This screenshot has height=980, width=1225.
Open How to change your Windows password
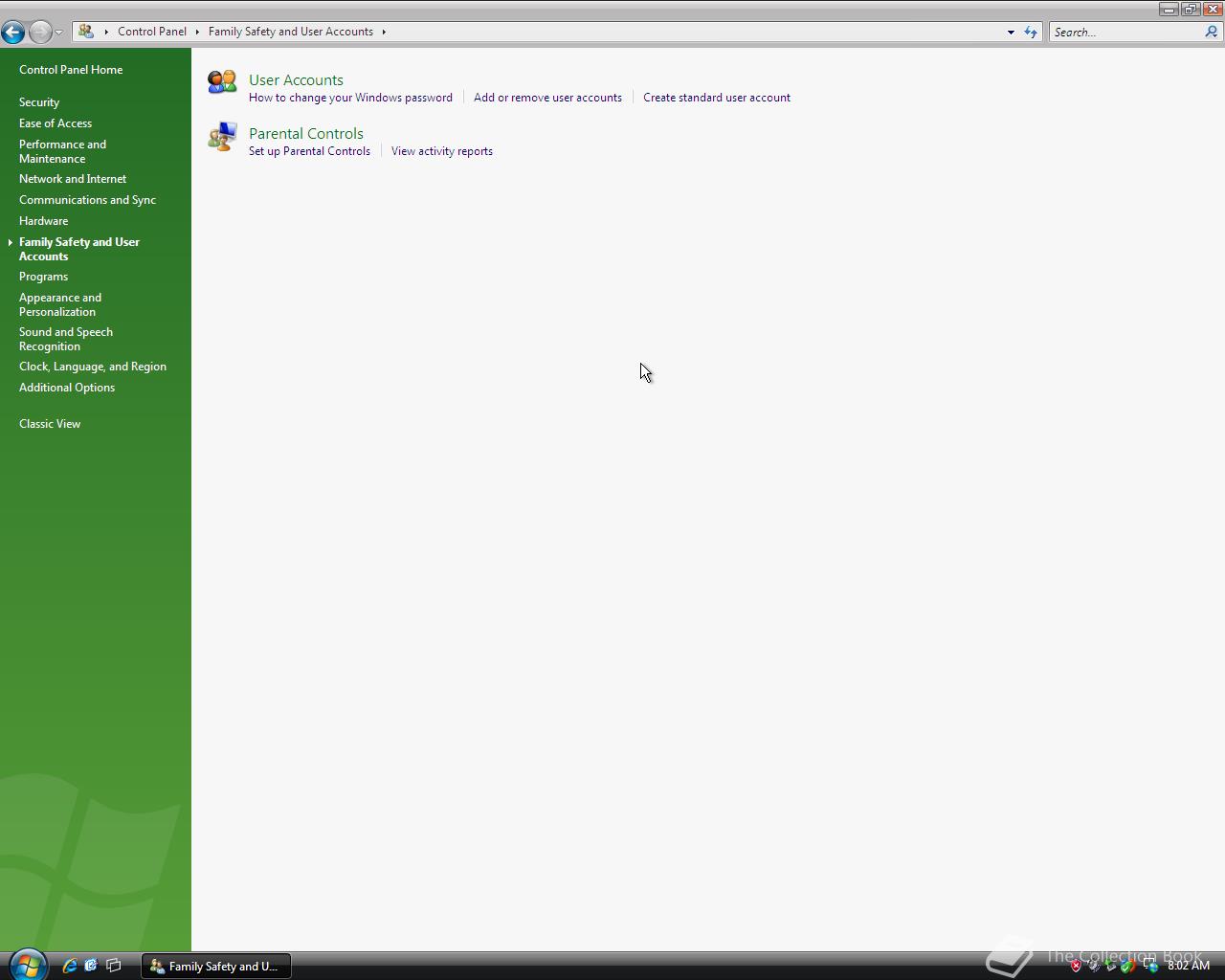(x=350, y=98)
